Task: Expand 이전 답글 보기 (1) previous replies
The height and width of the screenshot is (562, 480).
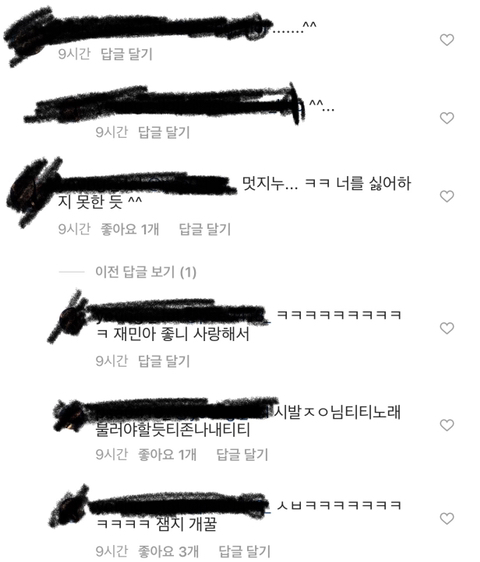Action: pos(146,272)
